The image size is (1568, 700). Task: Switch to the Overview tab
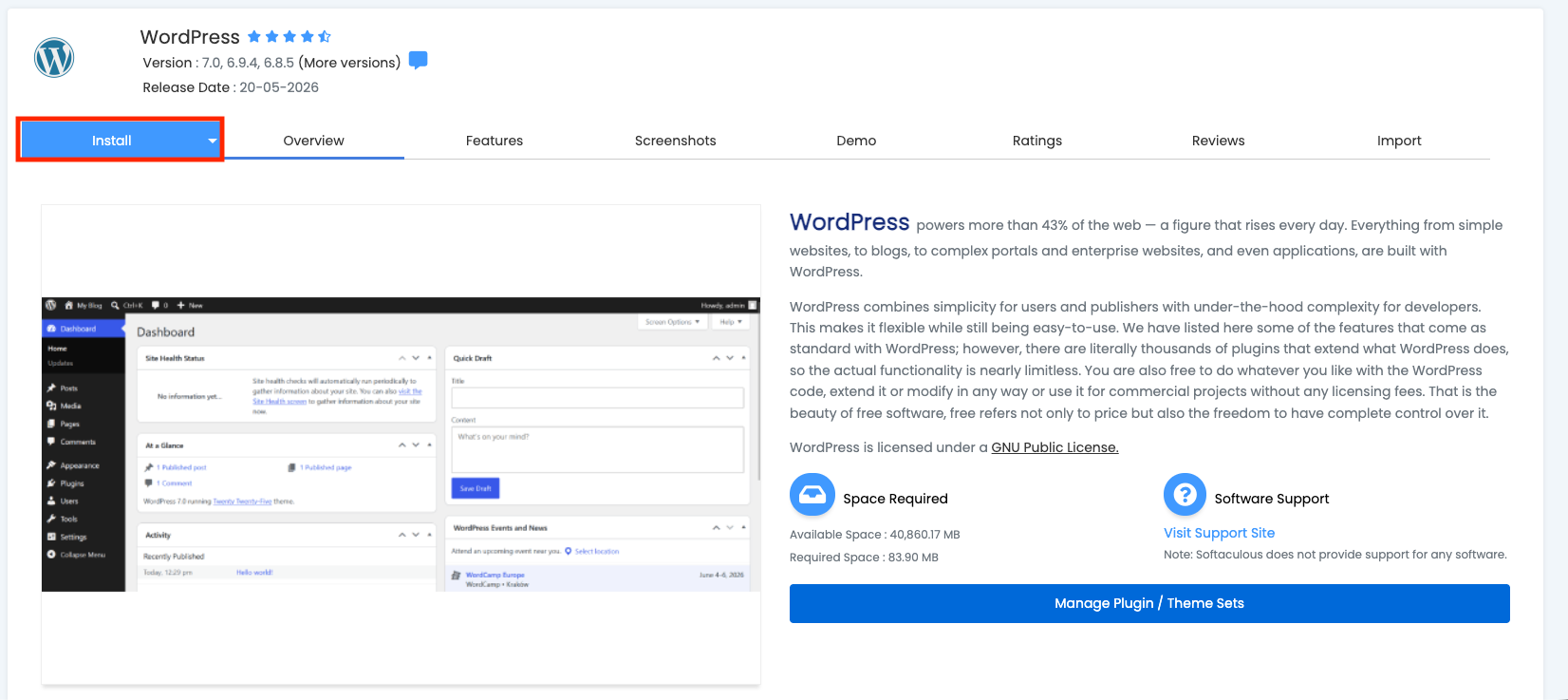point(314,141)
